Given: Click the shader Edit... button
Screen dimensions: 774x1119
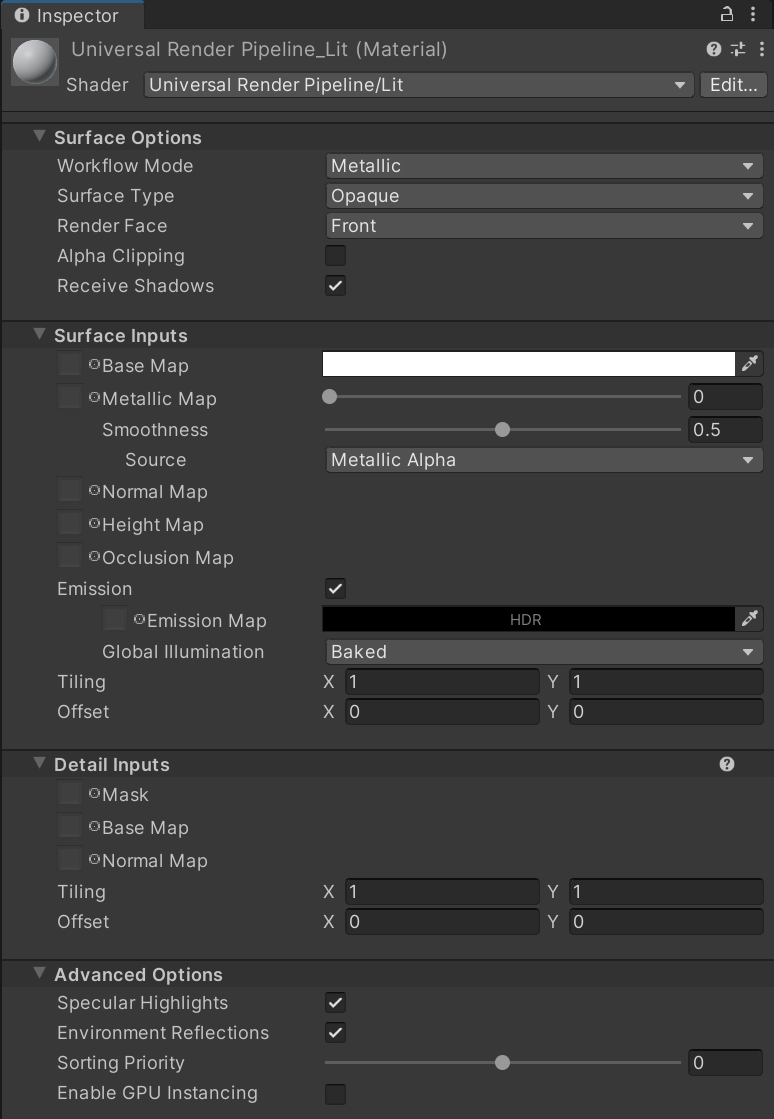Looking at the screenshot, I should 733,85.
